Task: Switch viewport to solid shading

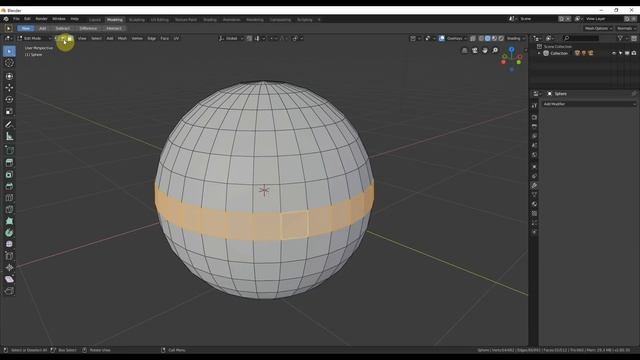Action: [488, 38]
